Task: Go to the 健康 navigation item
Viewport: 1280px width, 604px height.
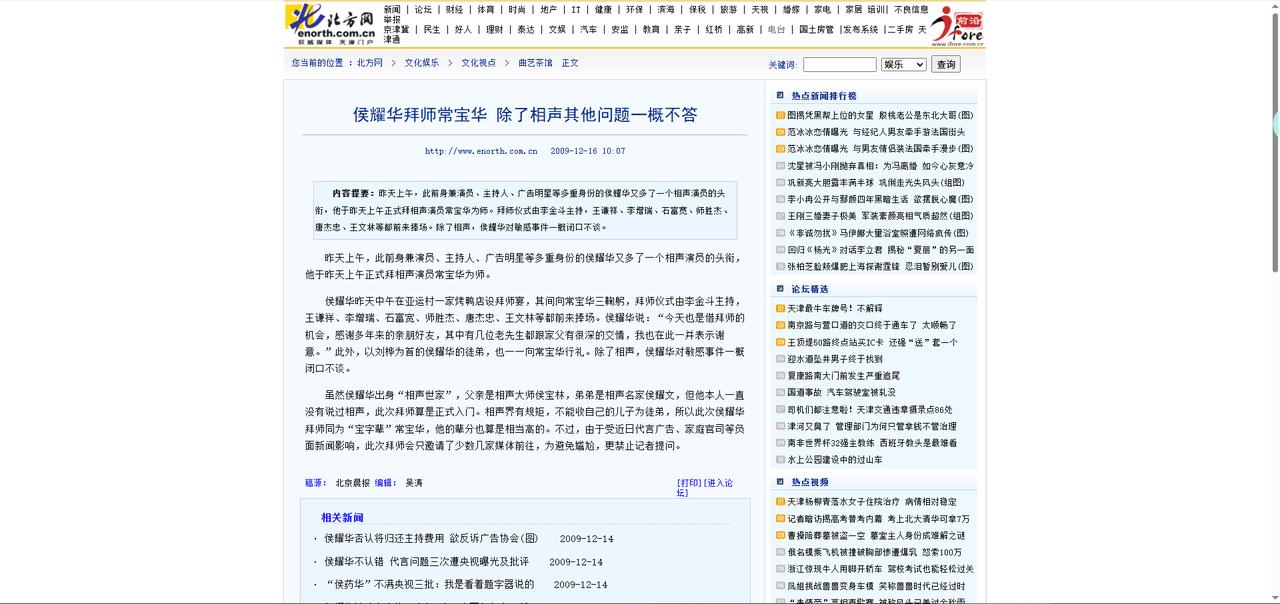Action: (603, 10)
